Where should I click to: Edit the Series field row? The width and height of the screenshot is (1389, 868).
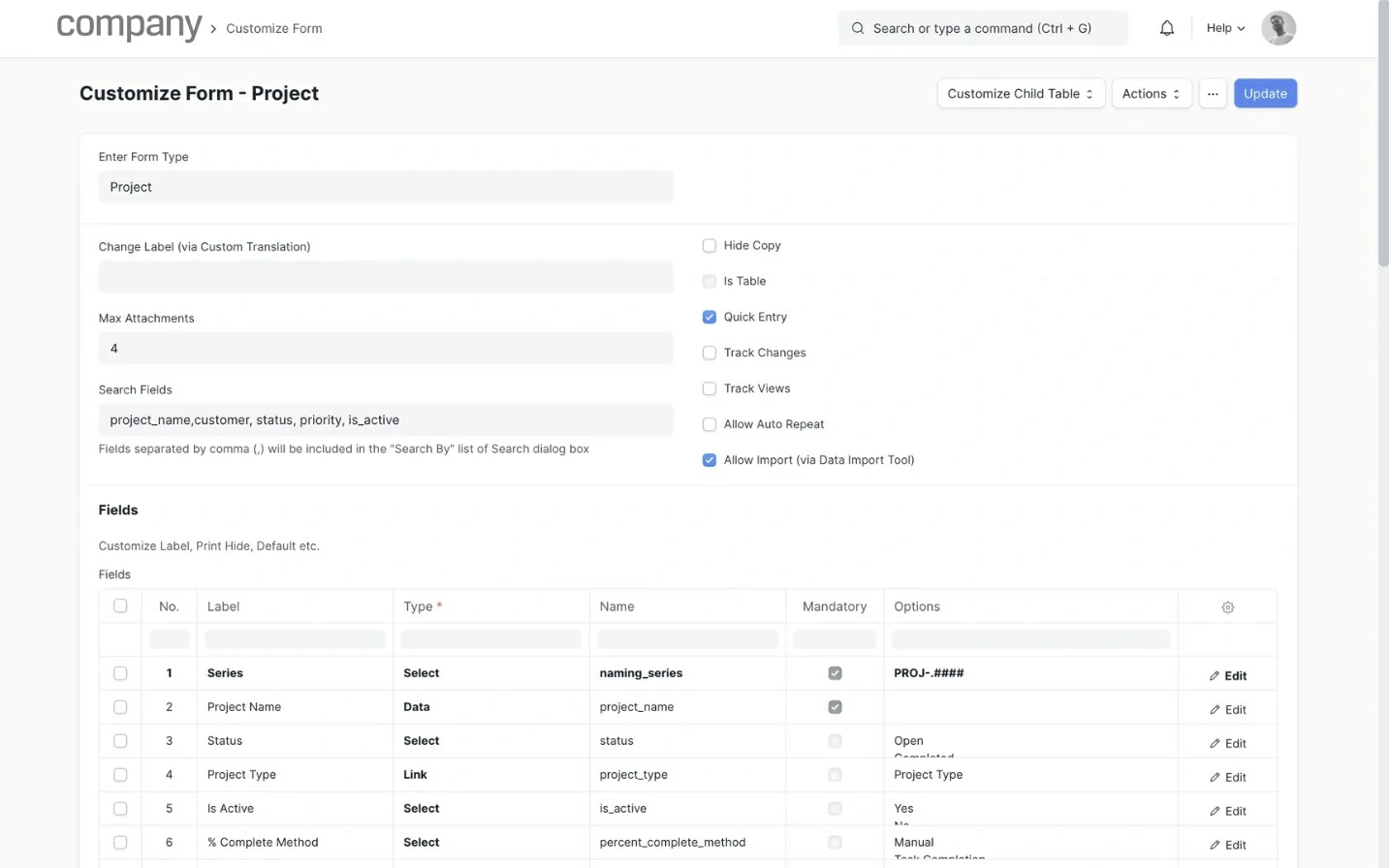pos(1227,675)
